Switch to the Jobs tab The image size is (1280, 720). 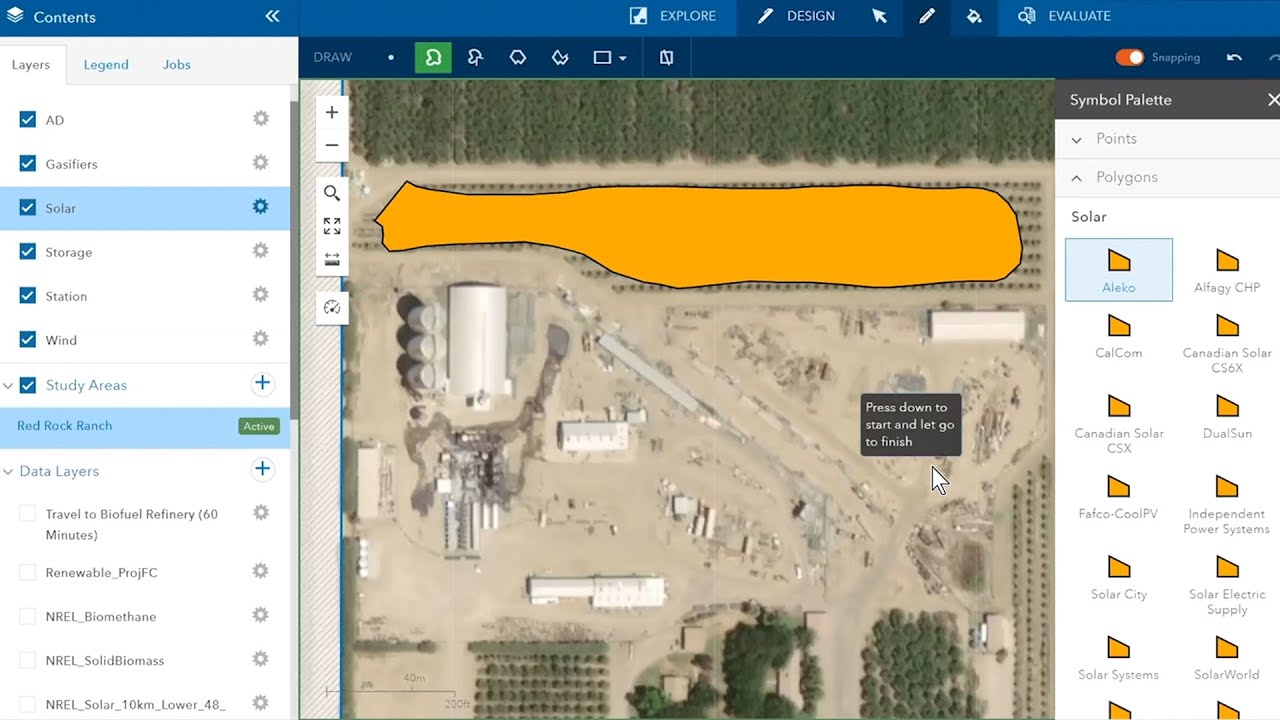[177, 65]
